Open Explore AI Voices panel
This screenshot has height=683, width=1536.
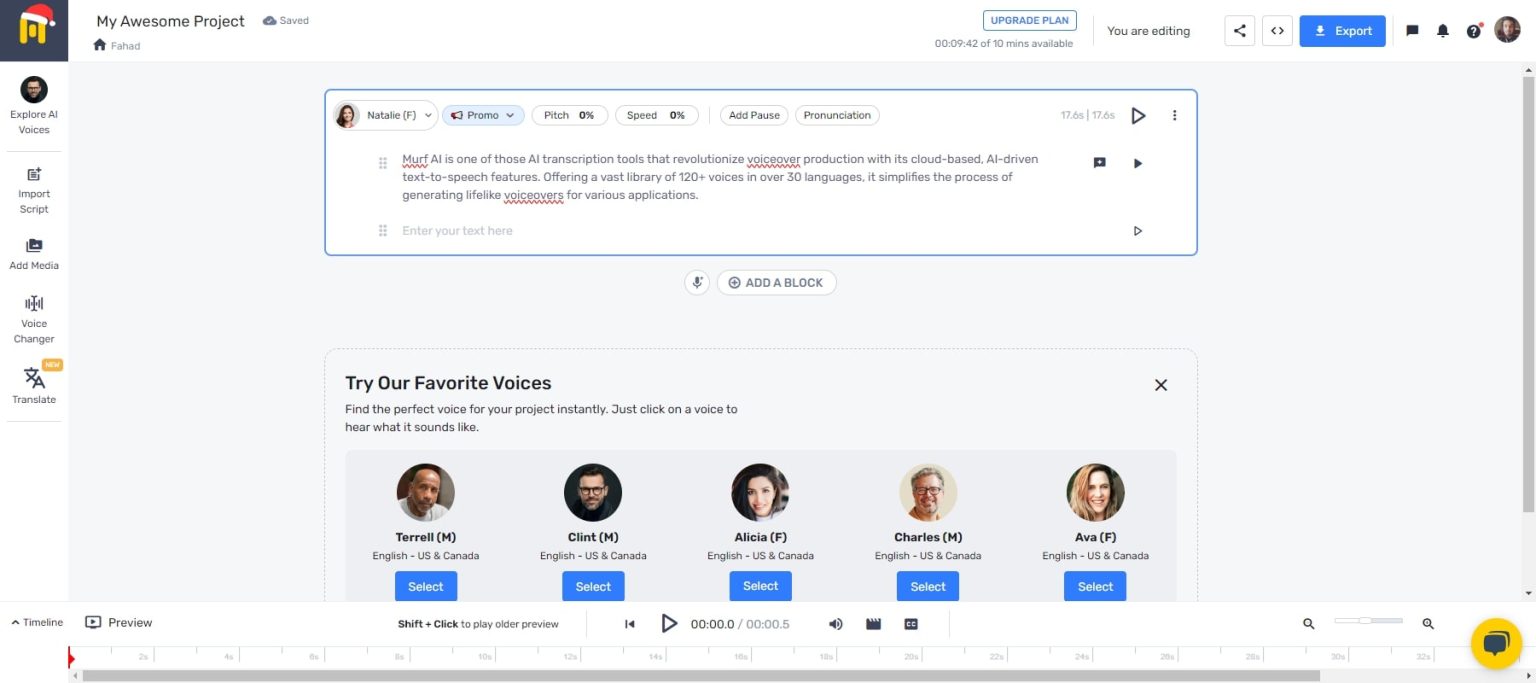(x=34, y=103)
